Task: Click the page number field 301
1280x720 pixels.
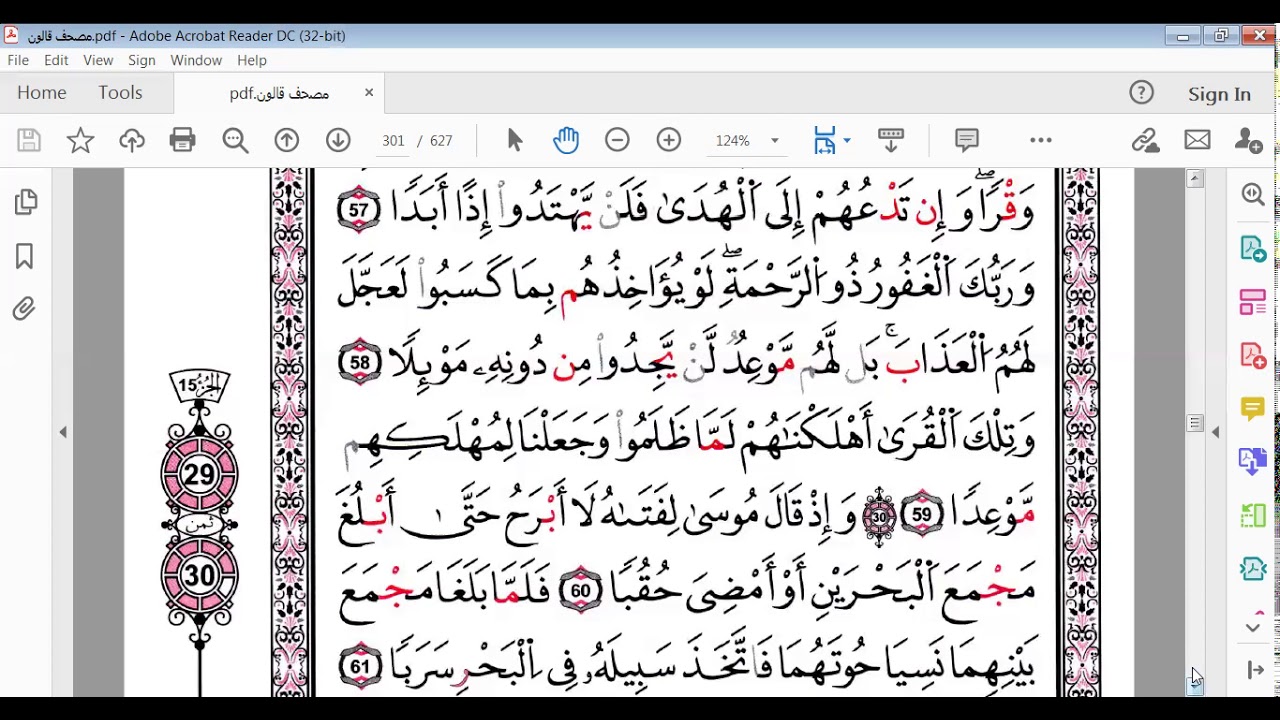Action: pyautogui.click(x=393, y=141)
